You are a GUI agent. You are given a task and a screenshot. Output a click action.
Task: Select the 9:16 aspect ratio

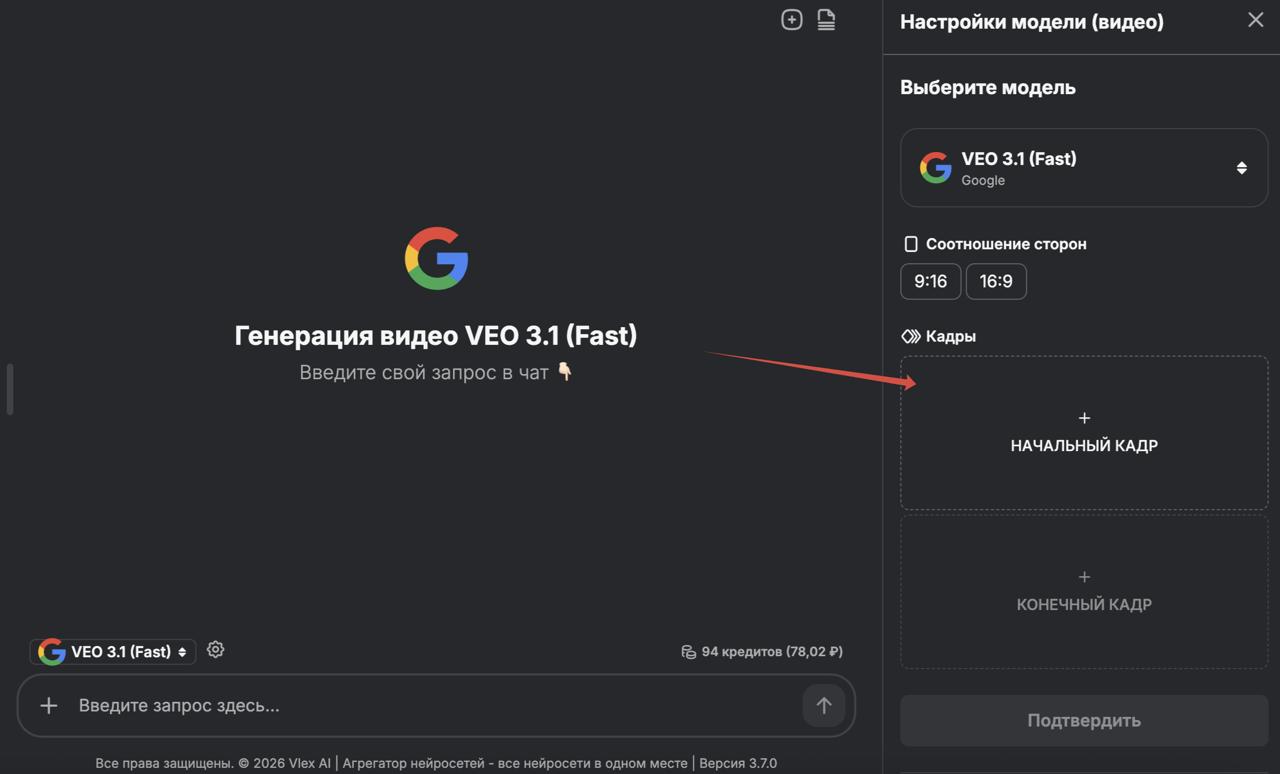(930, 281)
